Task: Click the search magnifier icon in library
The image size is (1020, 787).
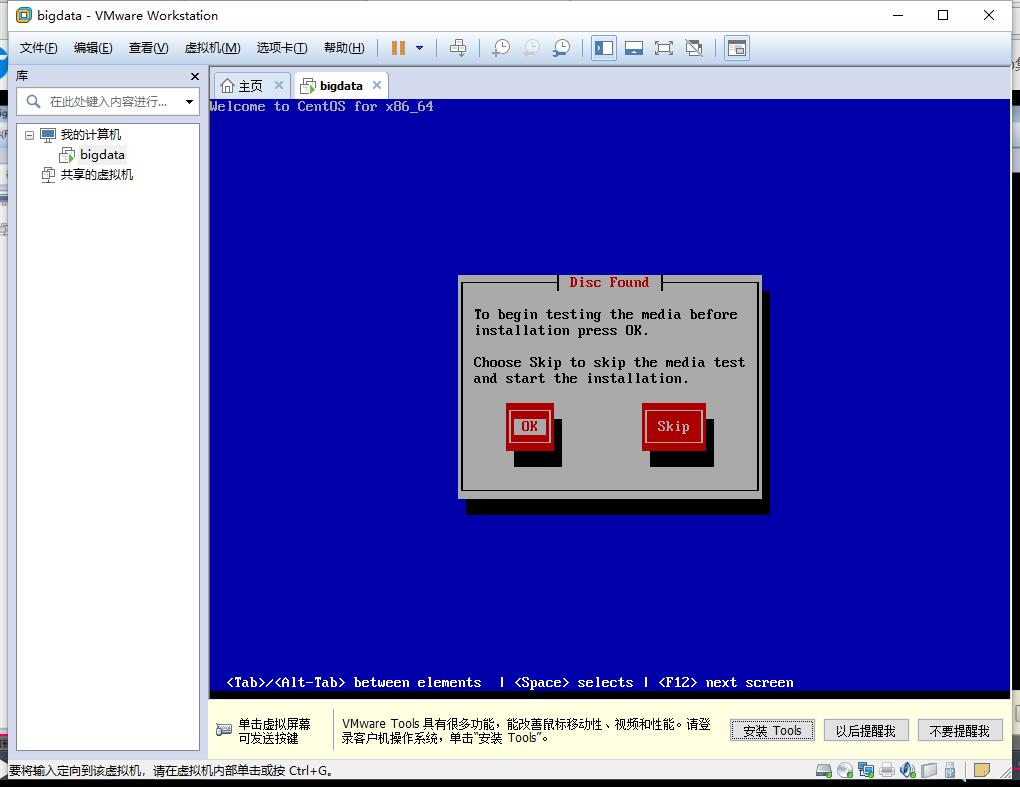Action: (x=33, y=101)
